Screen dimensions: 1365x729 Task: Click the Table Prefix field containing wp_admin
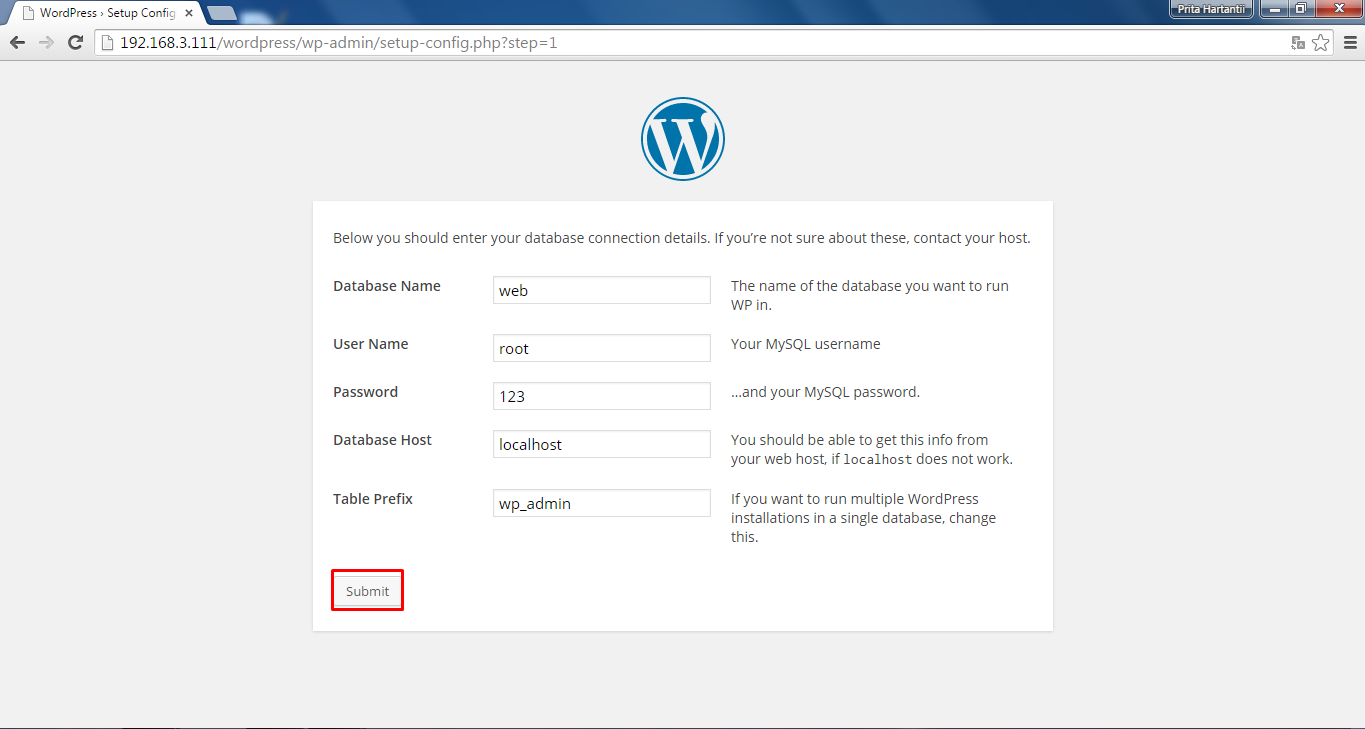[x=602, y=503]
